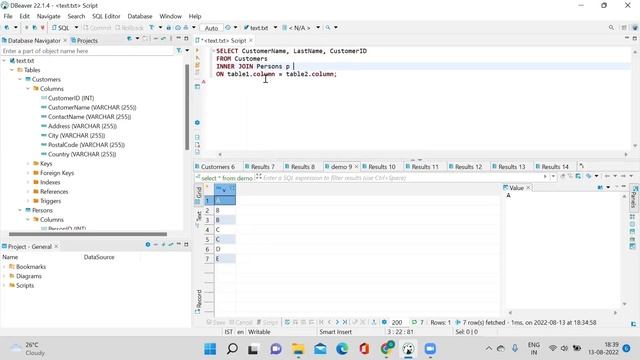Image resolution: width=640 pixels, height=360 pixels.
Task: Click the refresh results icon near 7
Action: click(x=414, y=322)
